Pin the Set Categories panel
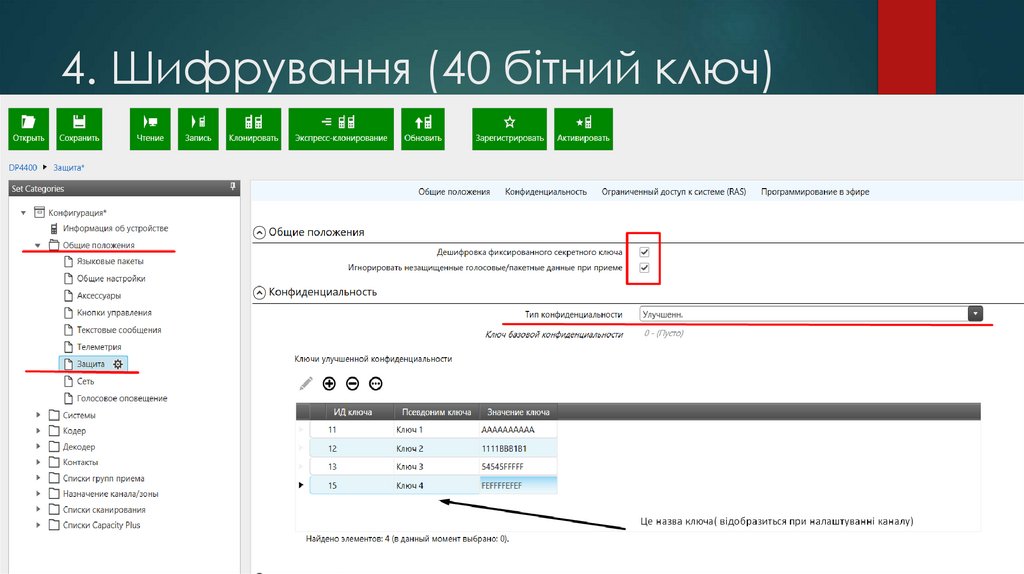Viewport: 1024px width, 574px height. (x=232, y=187)
